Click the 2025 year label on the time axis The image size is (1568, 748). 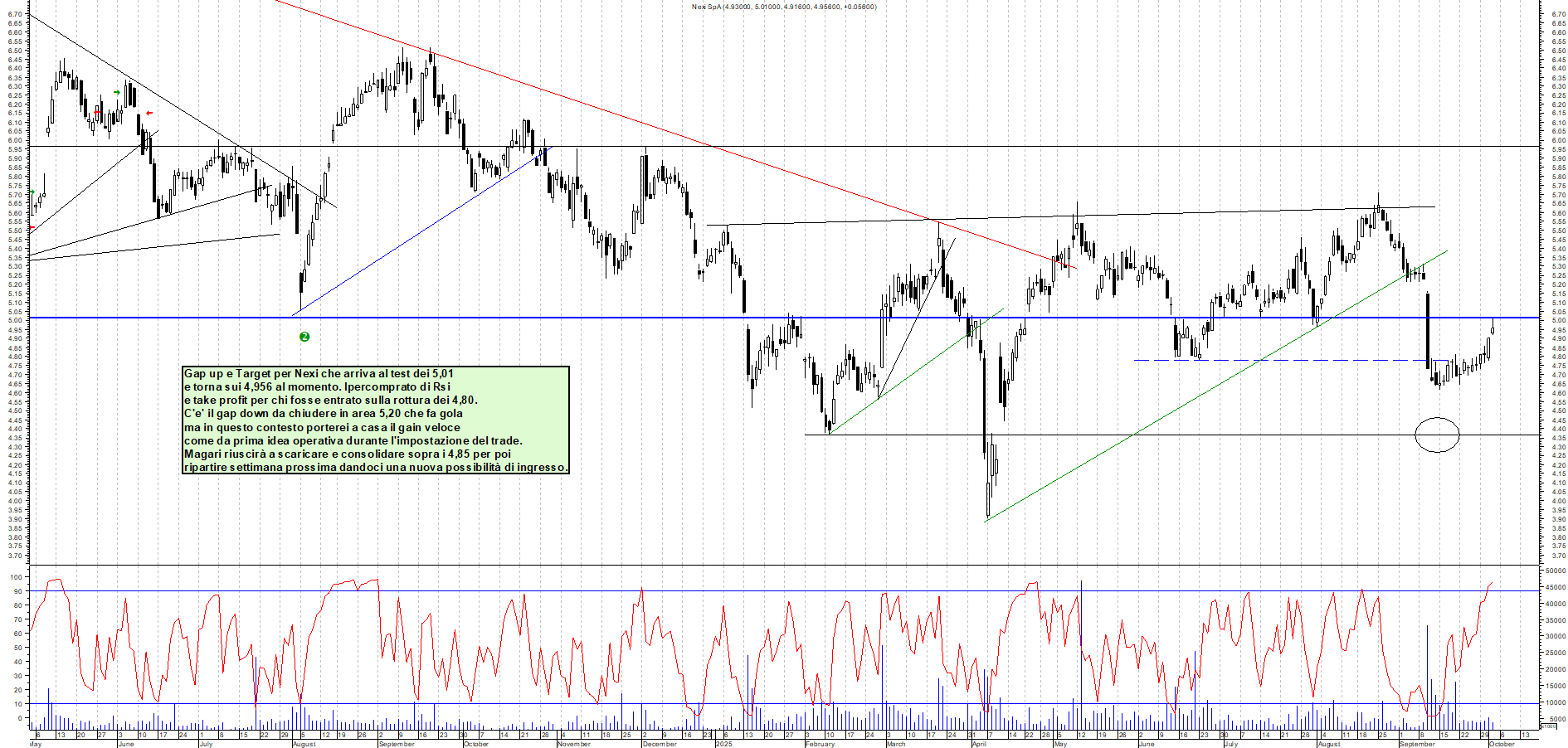(723, 744)
